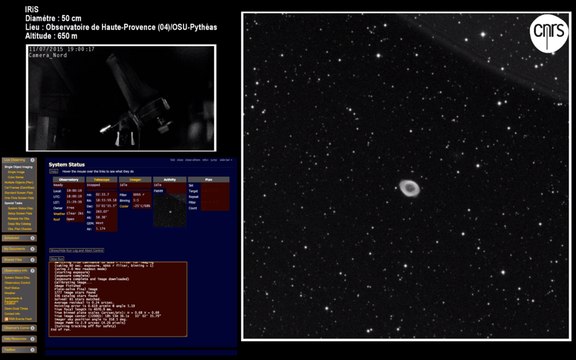Image resolution: width=576 pixels, height=360 pixels.
Task: Collapse the Observatory Info sidebar section
Action: [32, 271]
